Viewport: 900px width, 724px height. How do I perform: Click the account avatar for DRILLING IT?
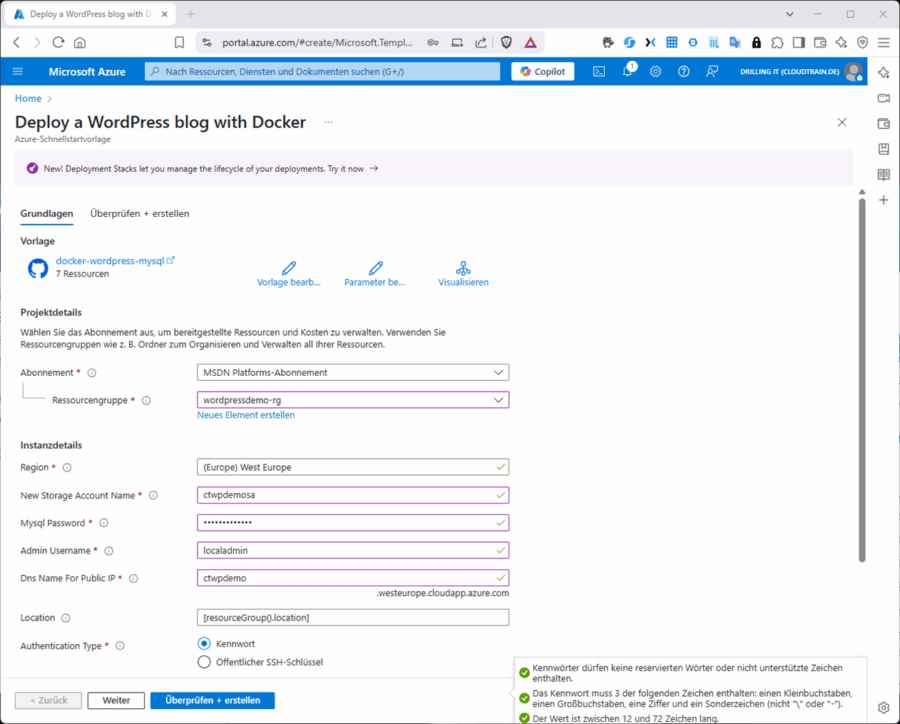click(854, 72)
